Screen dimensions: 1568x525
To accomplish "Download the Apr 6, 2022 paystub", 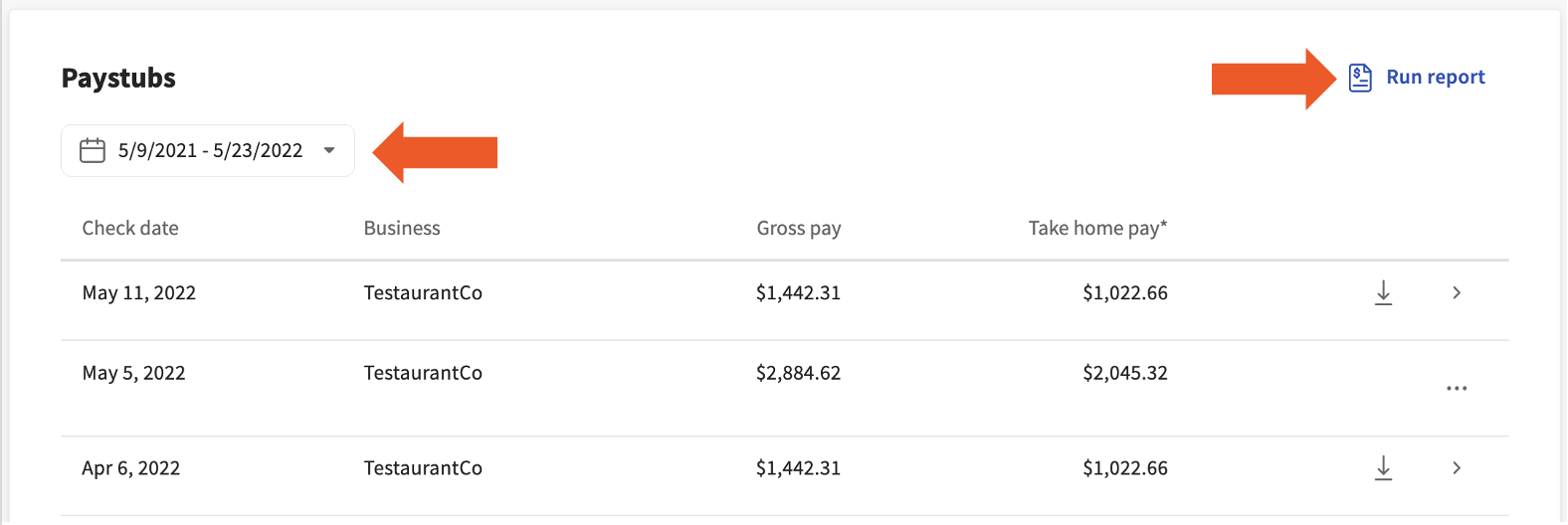I will (1383, 467).
